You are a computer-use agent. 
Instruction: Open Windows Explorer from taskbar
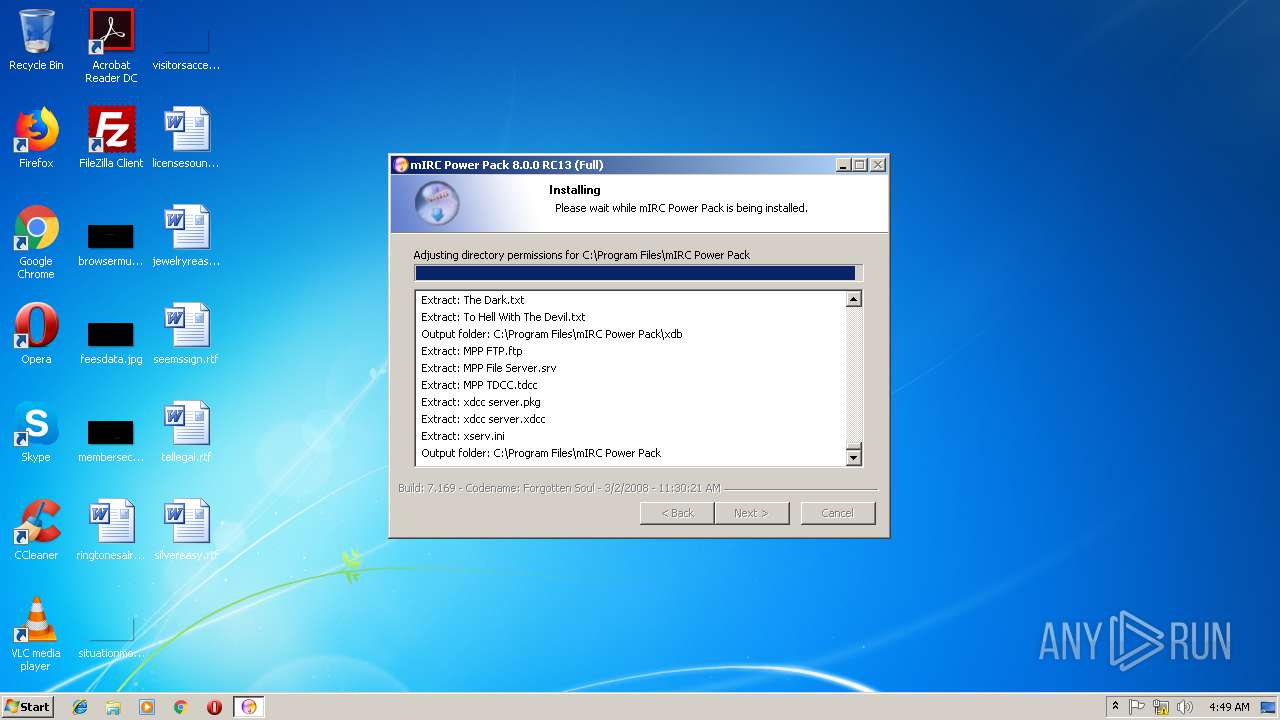(x=113, y=707)
